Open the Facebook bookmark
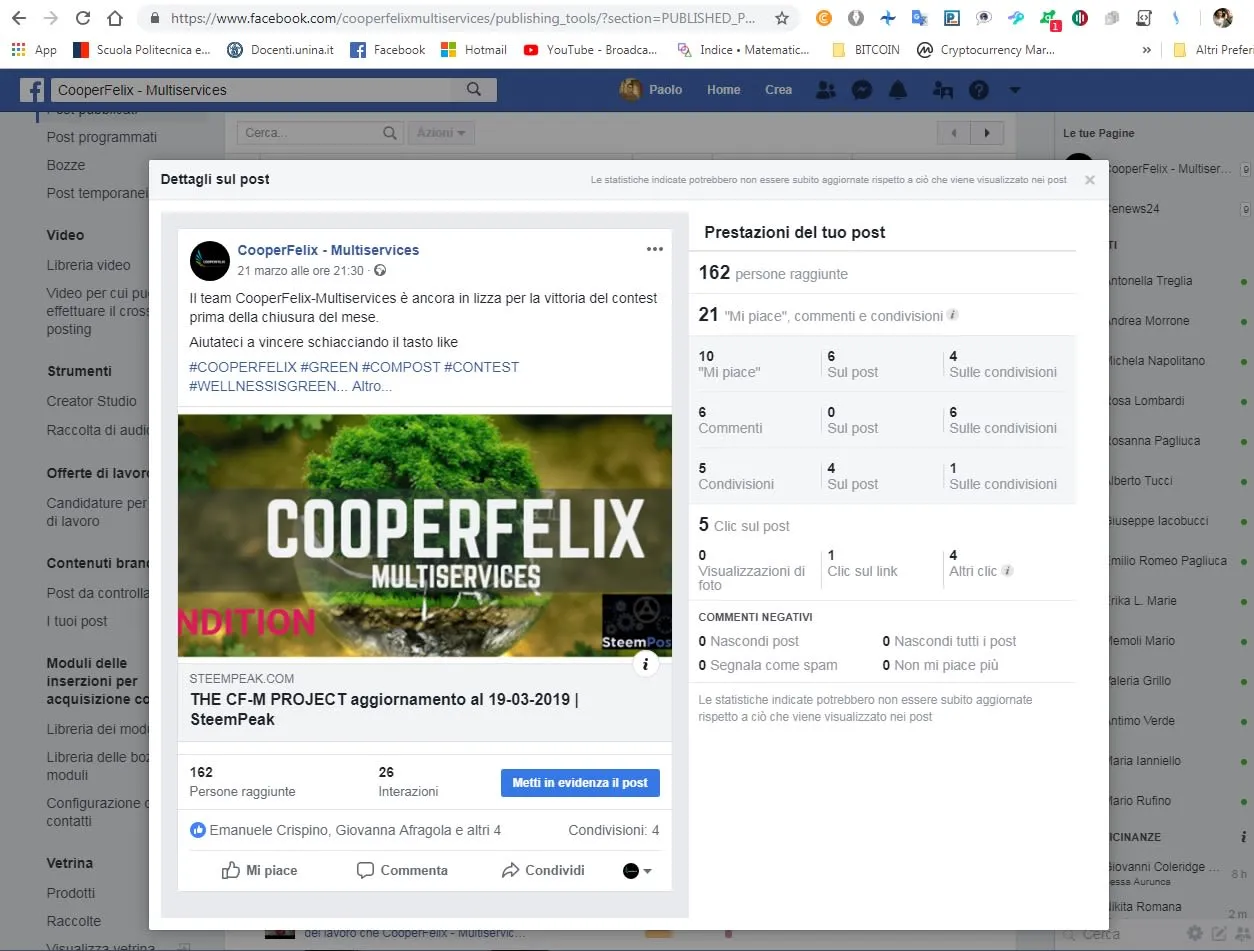 click(x=388, y=49)
